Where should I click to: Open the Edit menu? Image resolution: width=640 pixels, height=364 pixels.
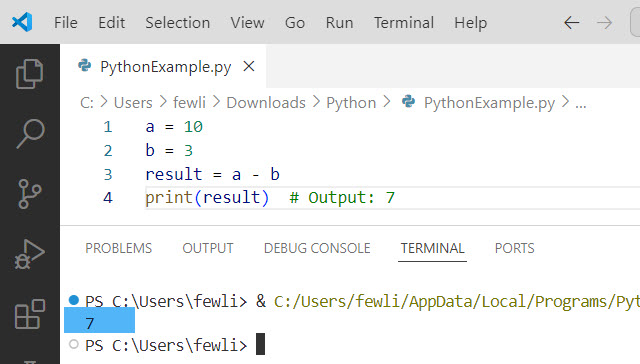point(111,22)
